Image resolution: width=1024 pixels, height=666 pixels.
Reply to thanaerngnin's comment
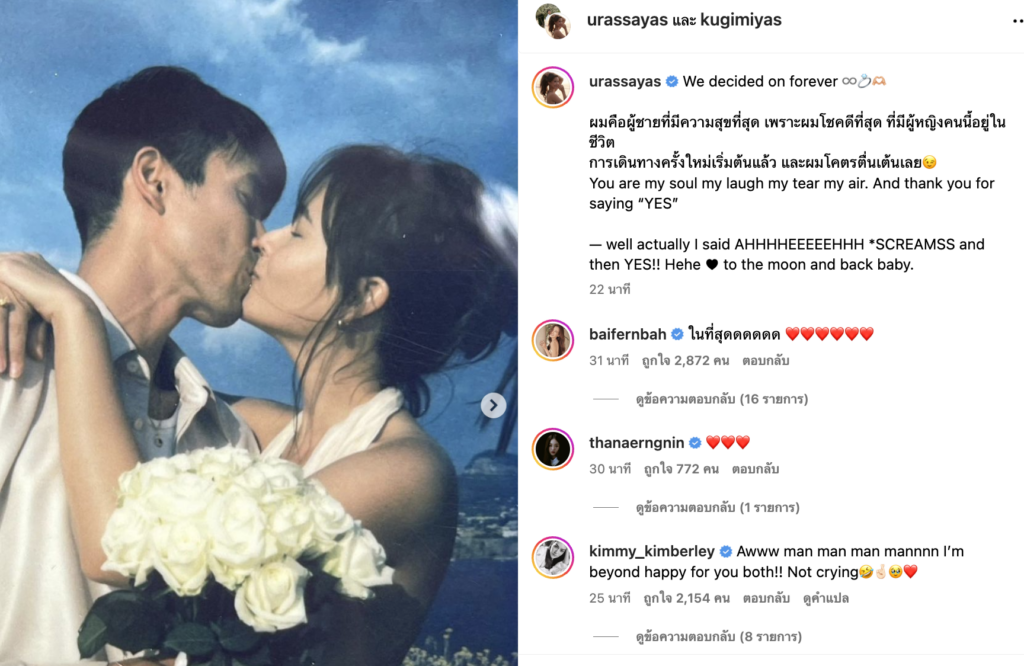755,469
